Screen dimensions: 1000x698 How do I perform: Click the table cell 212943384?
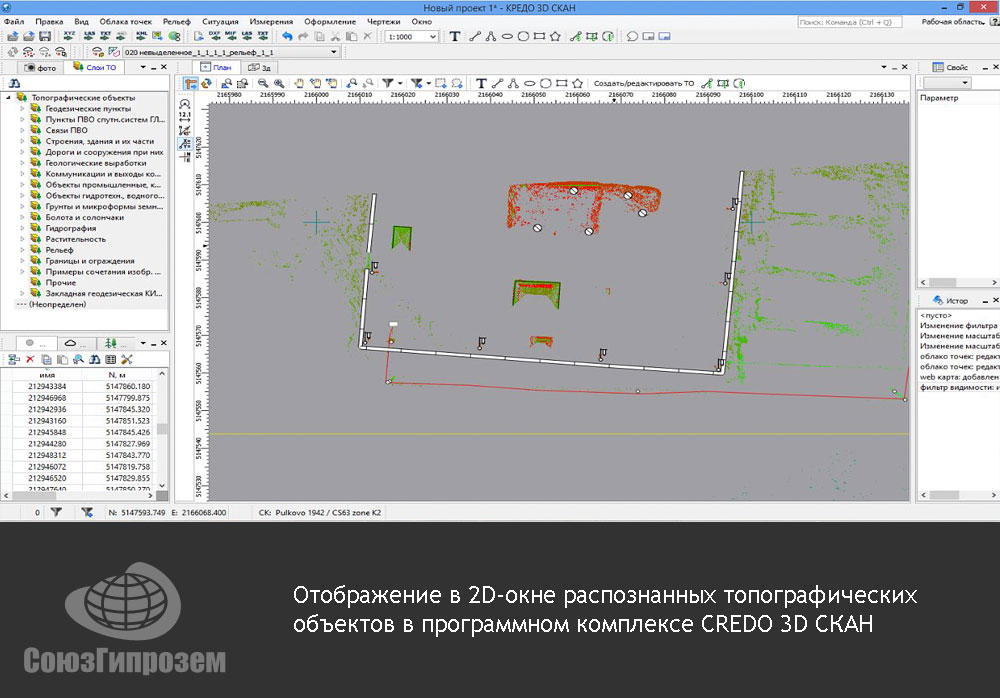[x=47, y=387]
